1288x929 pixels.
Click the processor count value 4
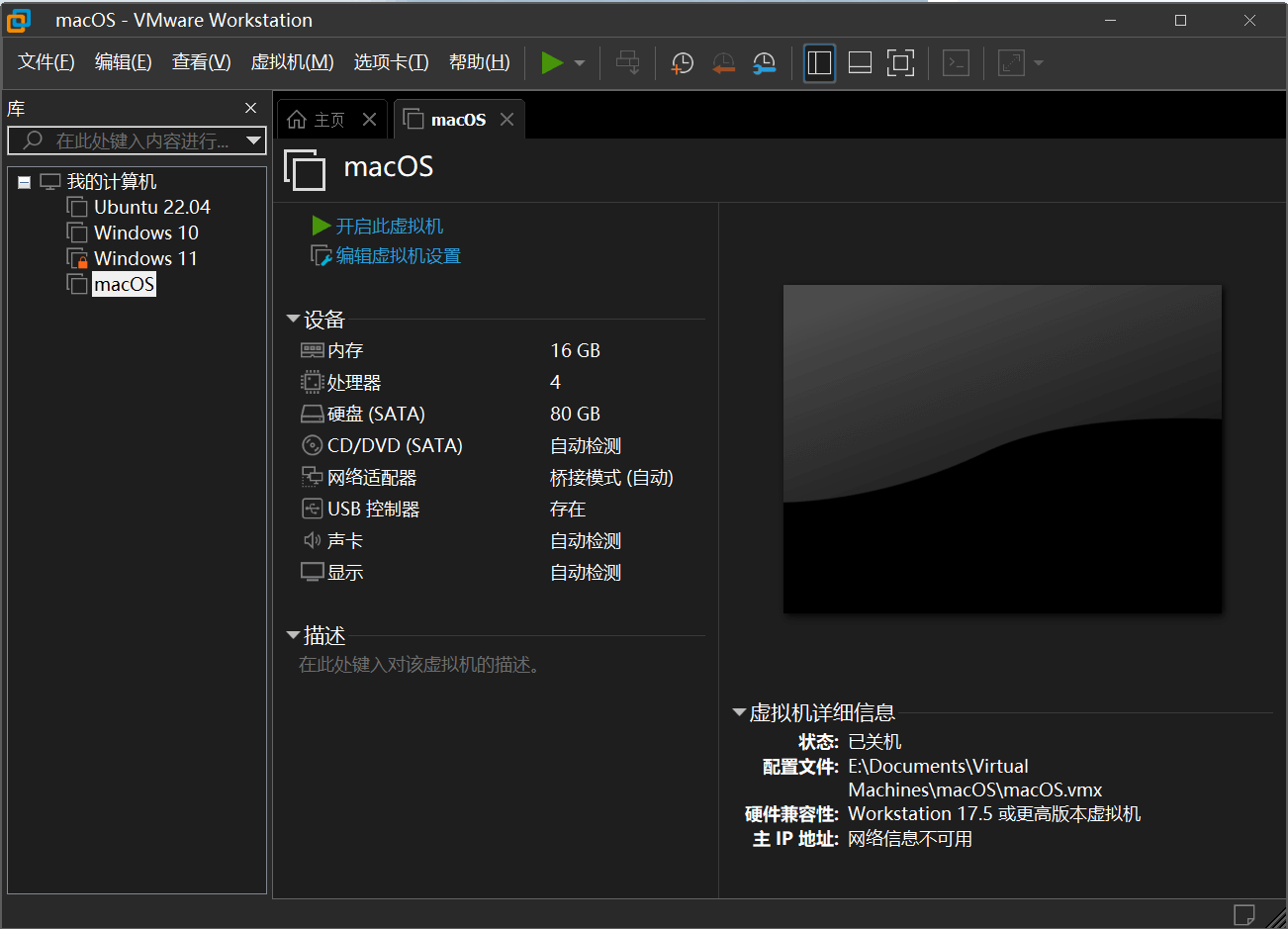556,382
